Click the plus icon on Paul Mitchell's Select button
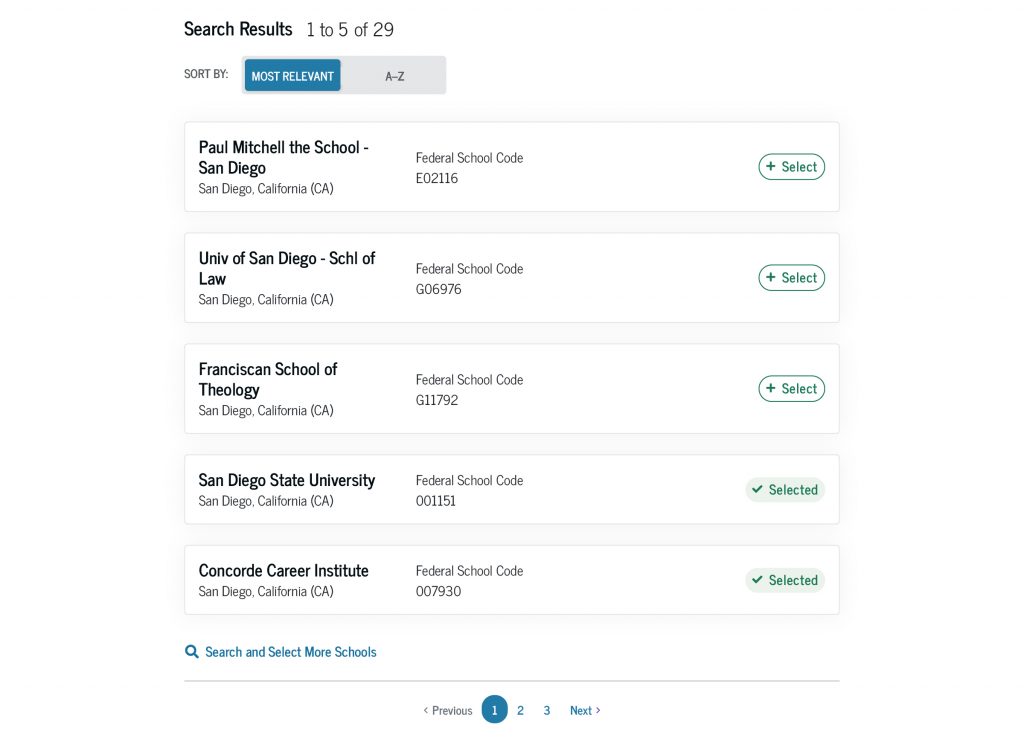This screenshot has width=1024, height=754. 771,166
